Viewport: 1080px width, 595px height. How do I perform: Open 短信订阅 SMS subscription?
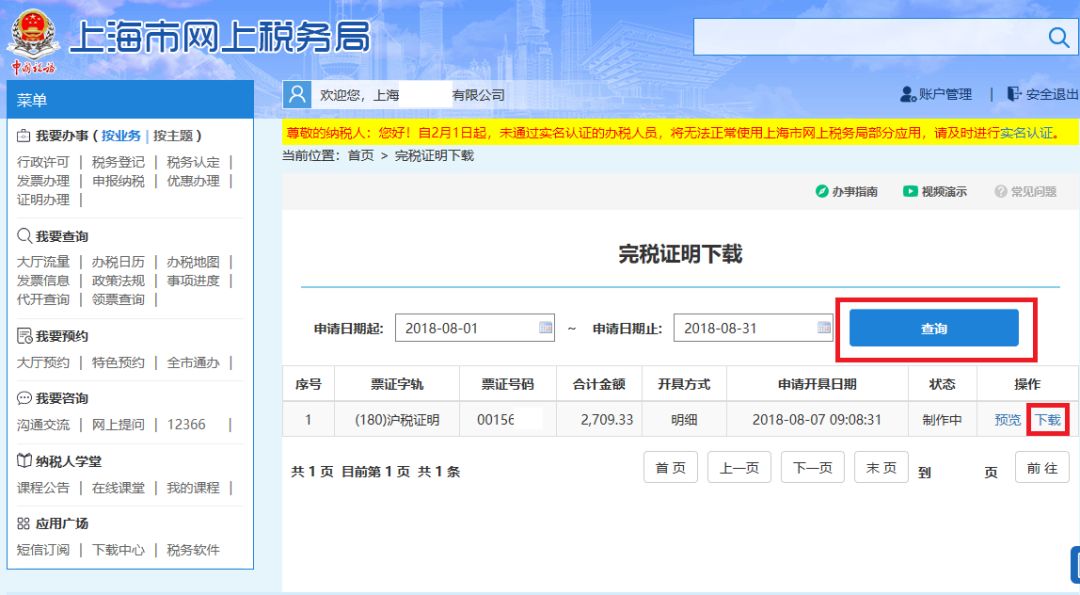(x=43, y=550)
